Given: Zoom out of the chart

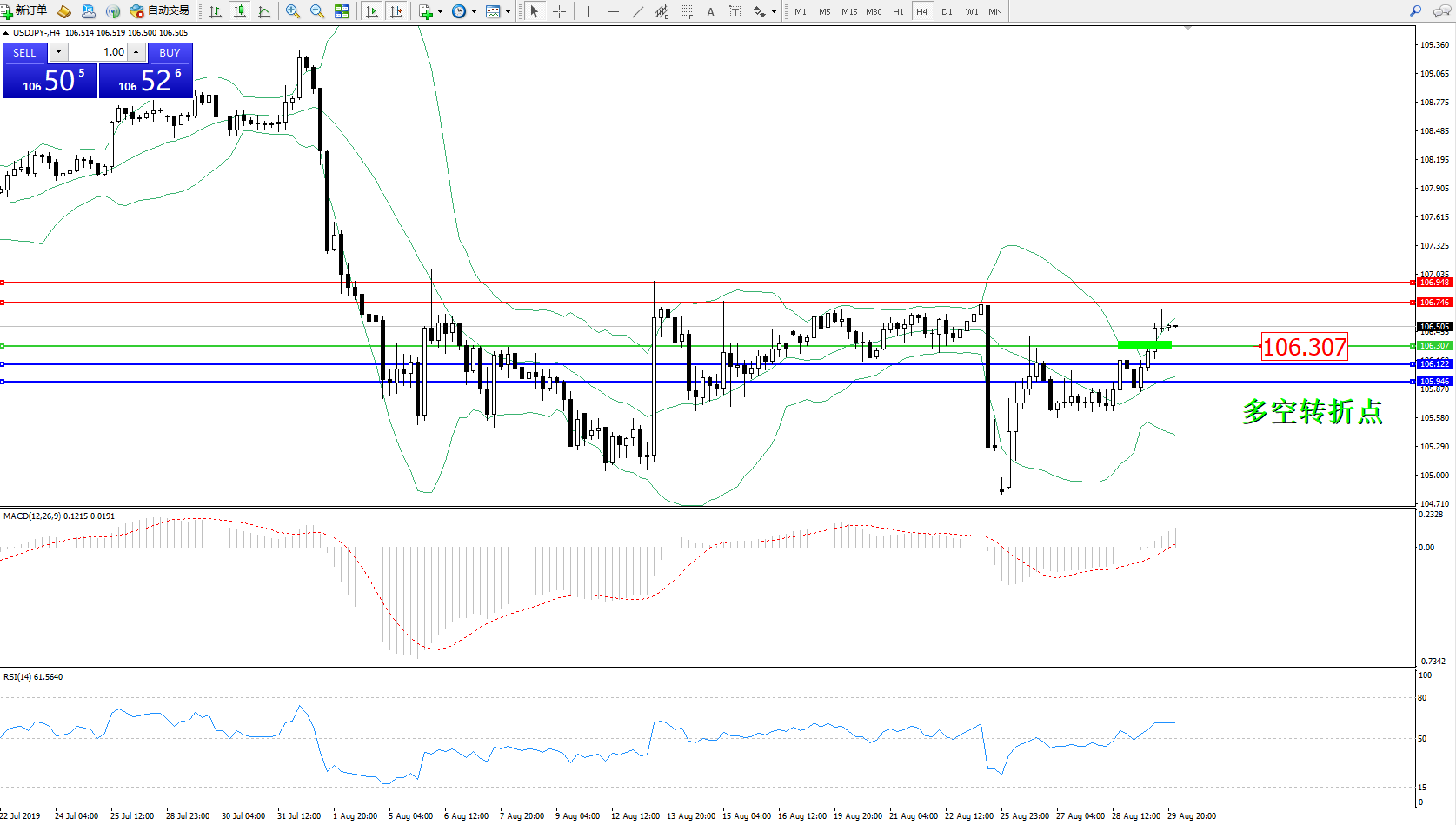Looking at the screenshot, I should pos(317,11).
